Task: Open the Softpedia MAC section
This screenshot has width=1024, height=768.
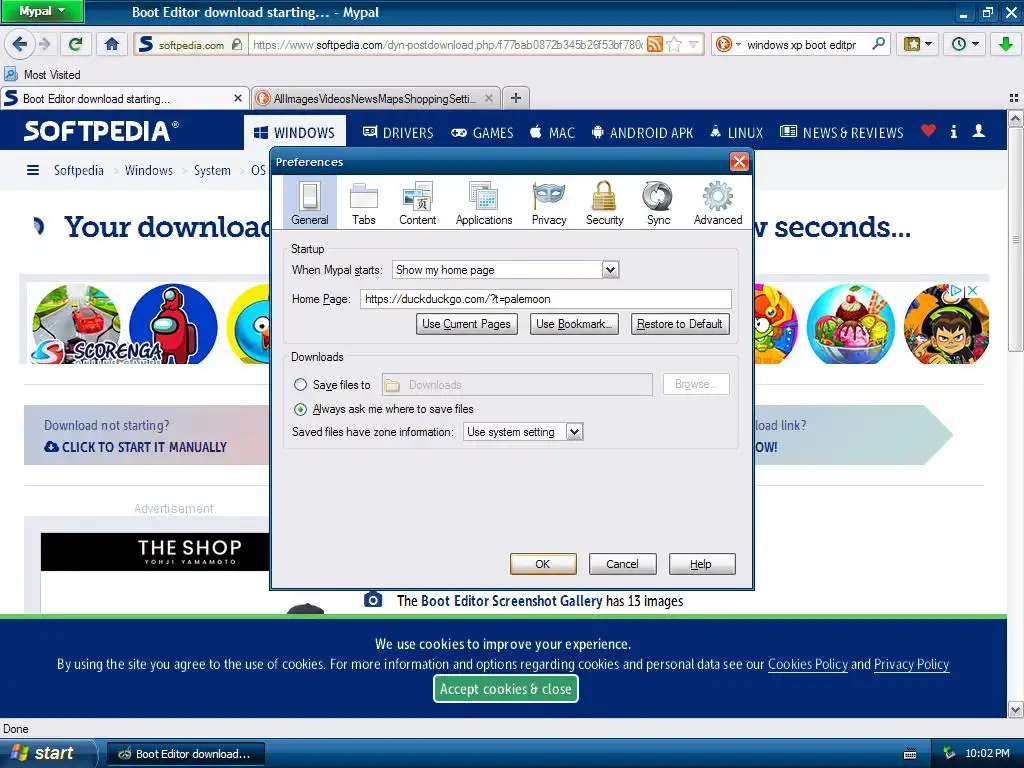Action: 552,133
